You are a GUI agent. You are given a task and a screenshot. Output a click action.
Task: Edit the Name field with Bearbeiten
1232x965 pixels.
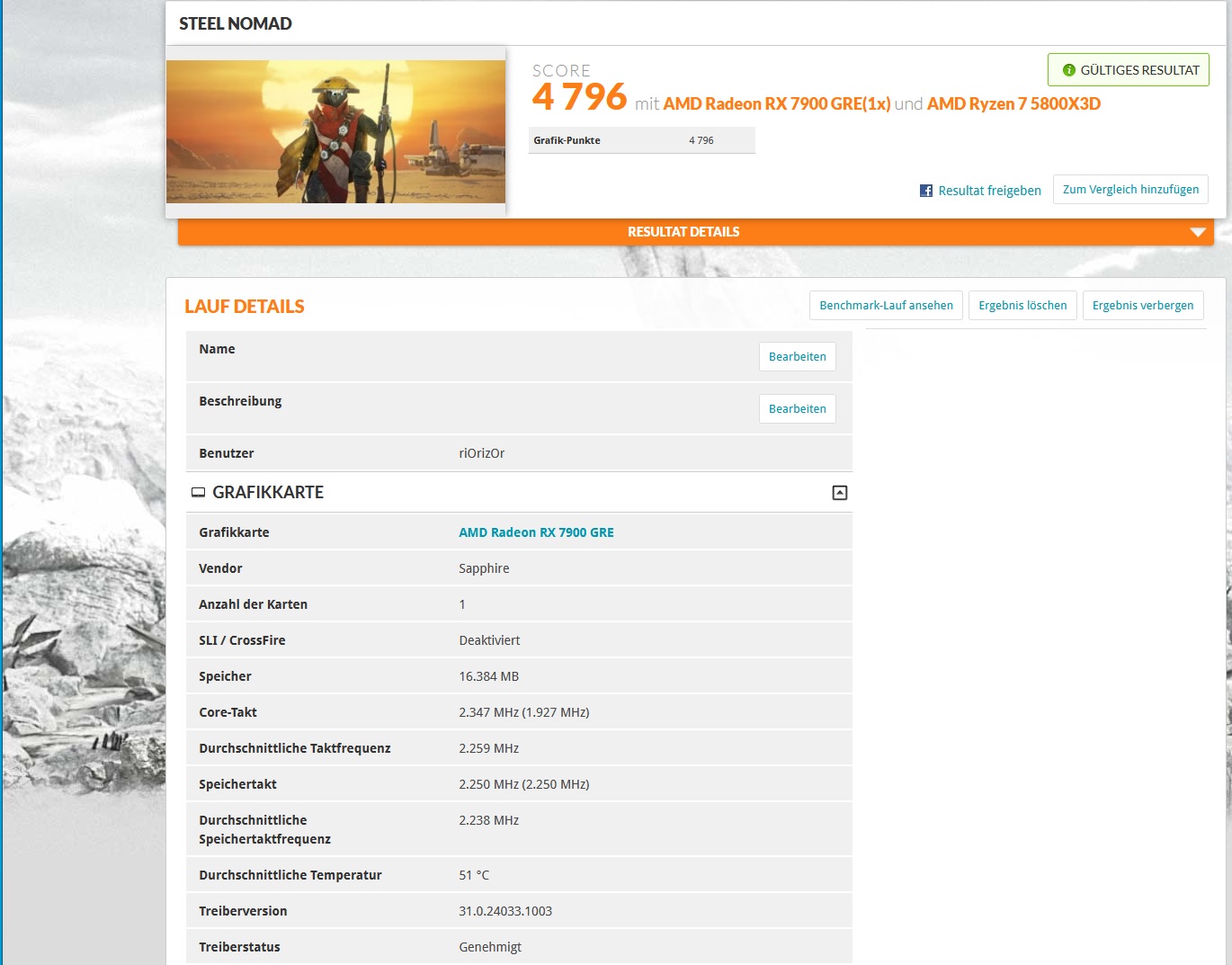pyautogui.click(x=798, y=357)
